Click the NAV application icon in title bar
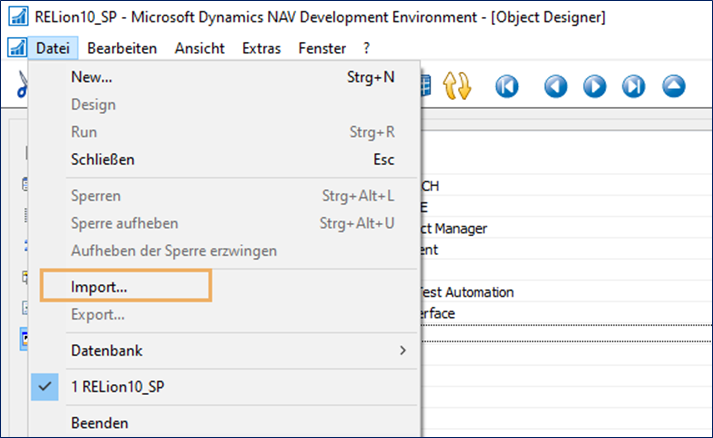 [16, 18]
